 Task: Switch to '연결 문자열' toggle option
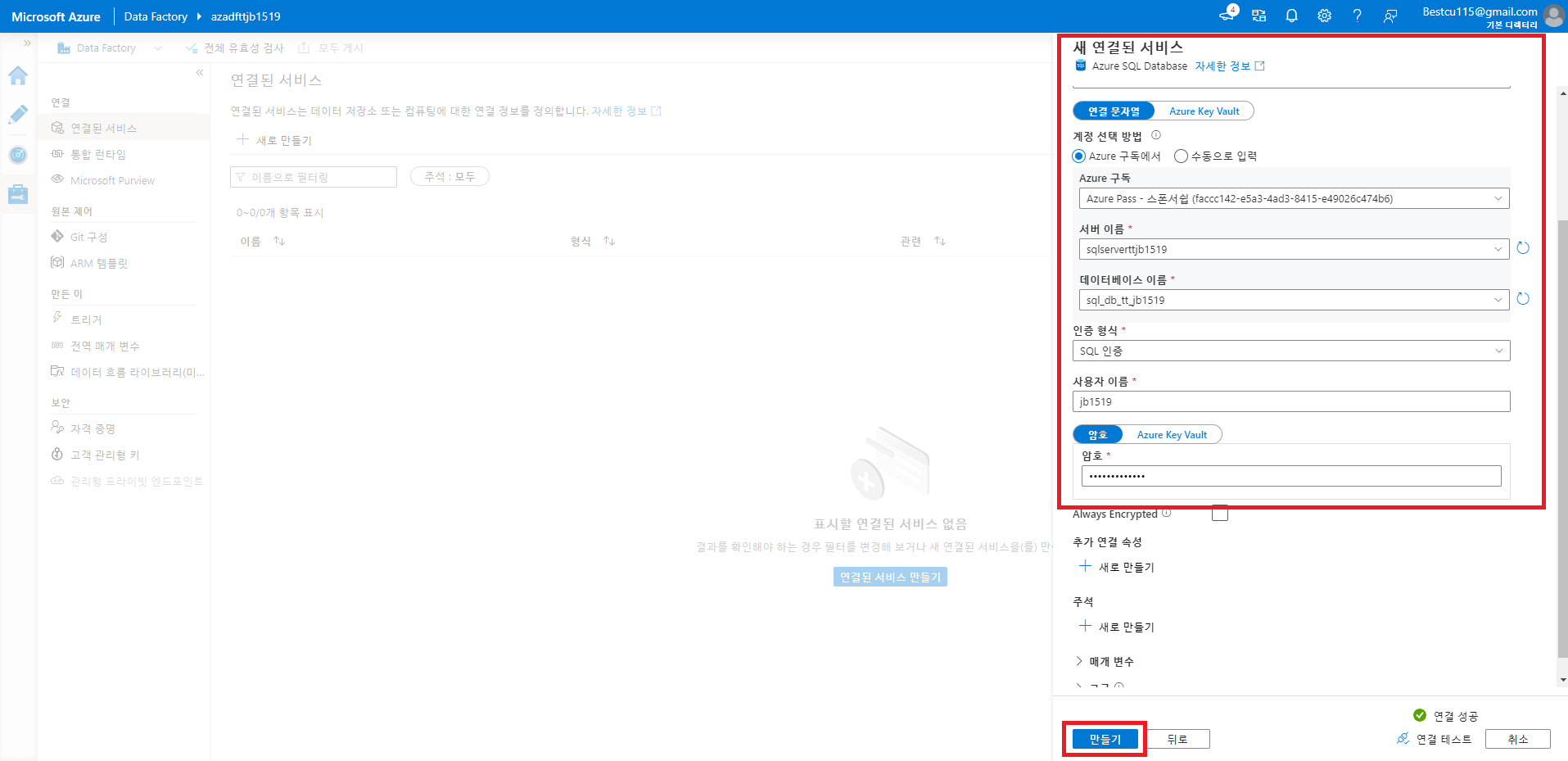tap(1114, 111)
